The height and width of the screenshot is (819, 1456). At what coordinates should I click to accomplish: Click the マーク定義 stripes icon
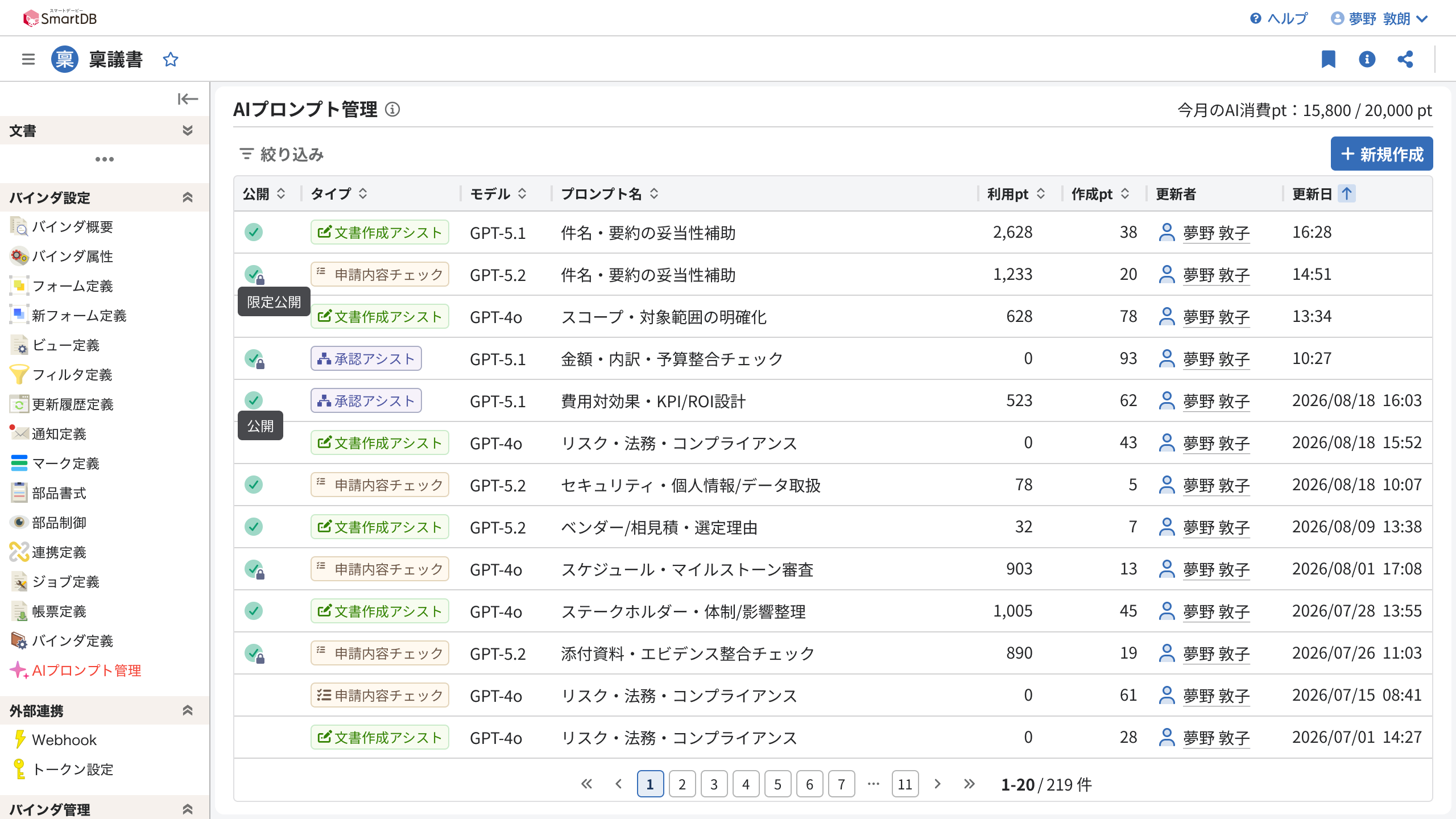(19, 464)
